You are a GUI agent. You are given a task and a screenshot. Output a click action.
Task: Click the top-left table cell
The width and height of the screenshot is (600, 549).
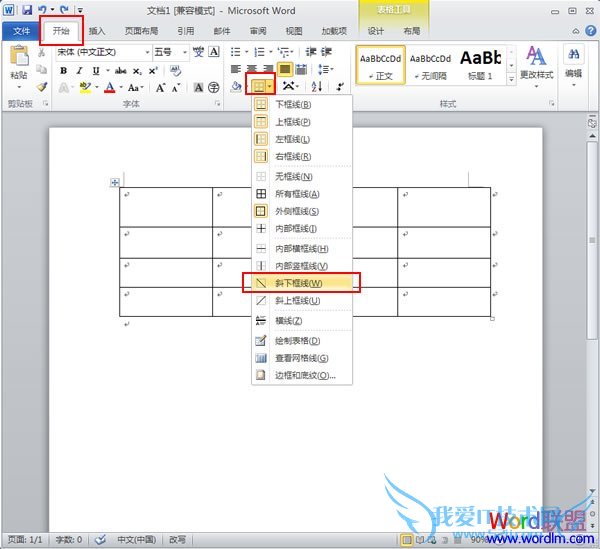166,207
